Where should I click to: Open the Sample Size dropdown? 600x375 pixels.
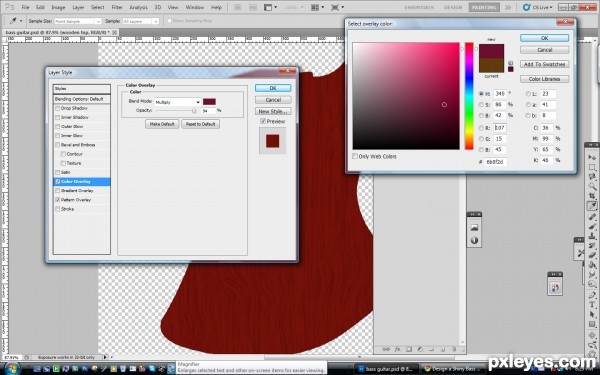[x=77, y=21]
